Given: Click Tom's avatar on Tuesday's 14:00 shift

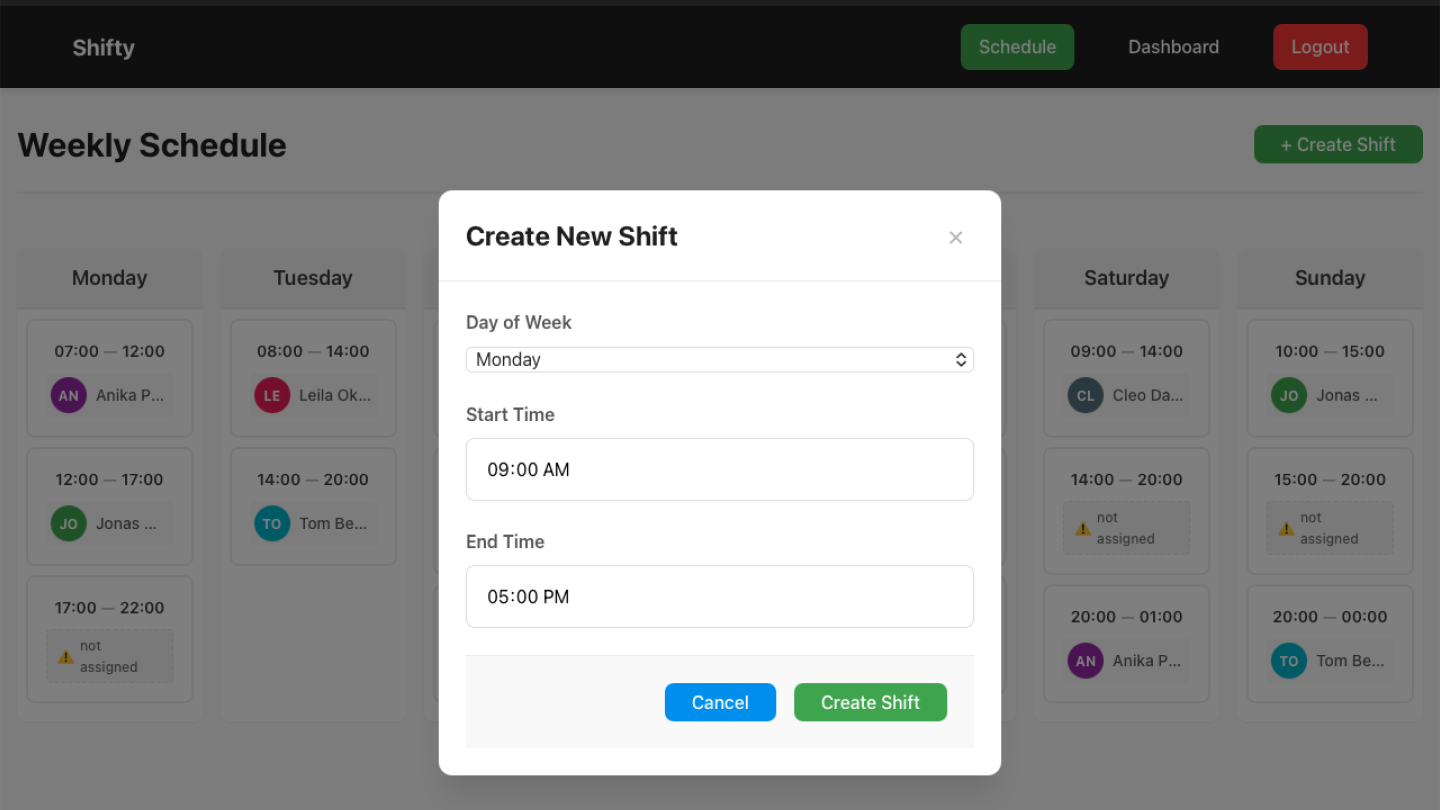Looking at the screenshot, I should 271,523.
